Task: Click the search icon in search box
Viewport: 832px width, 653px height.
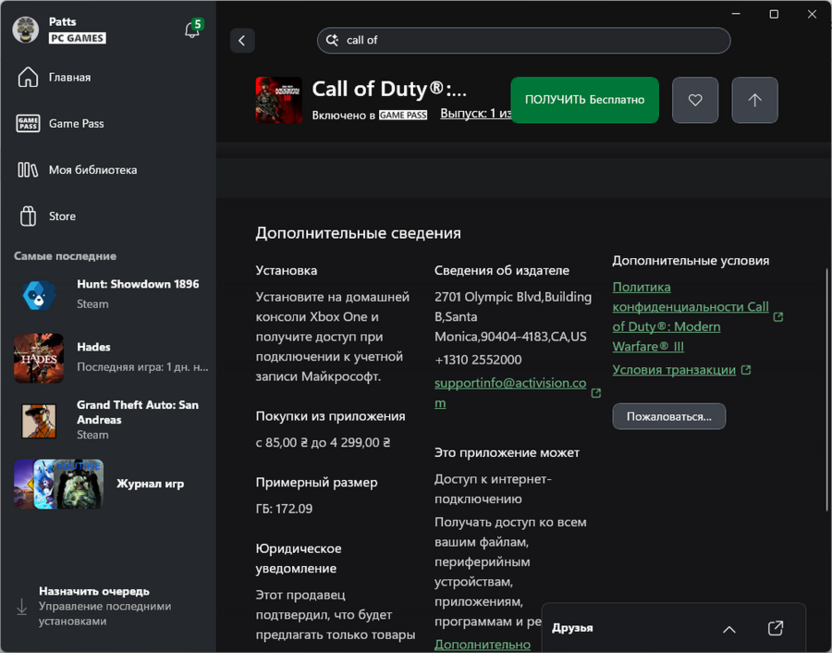Action: point(332,40)
